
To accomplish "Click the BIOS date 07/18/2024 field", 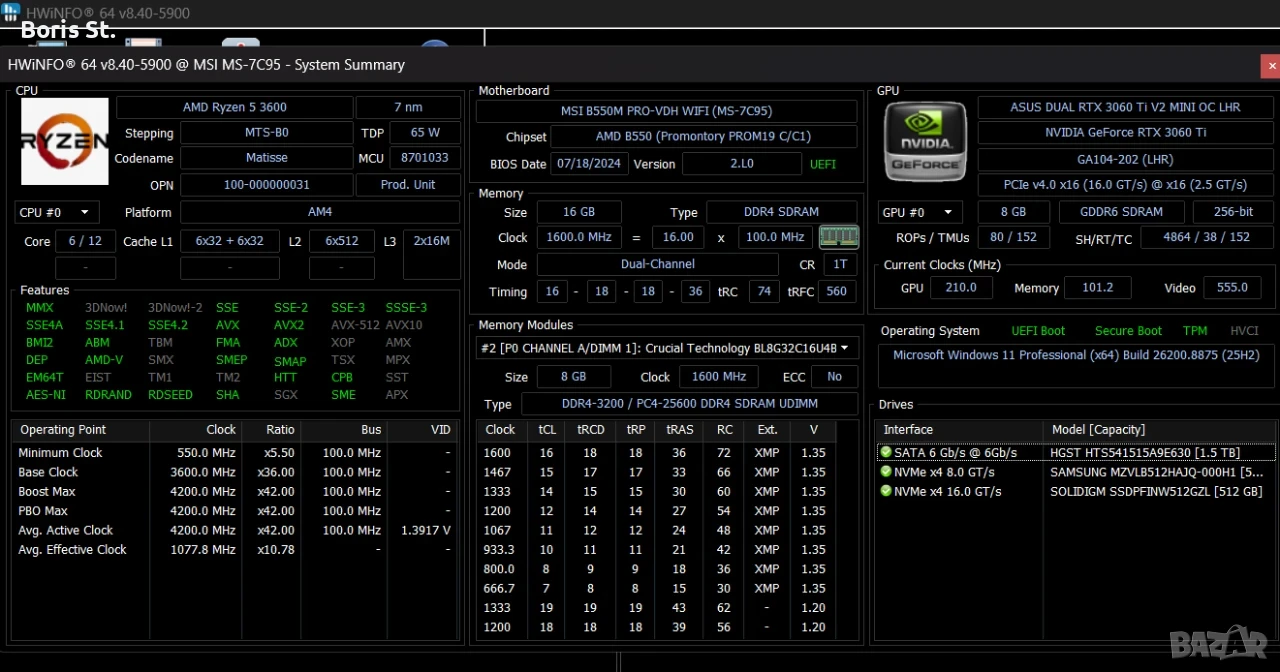I will pos(587,163).
